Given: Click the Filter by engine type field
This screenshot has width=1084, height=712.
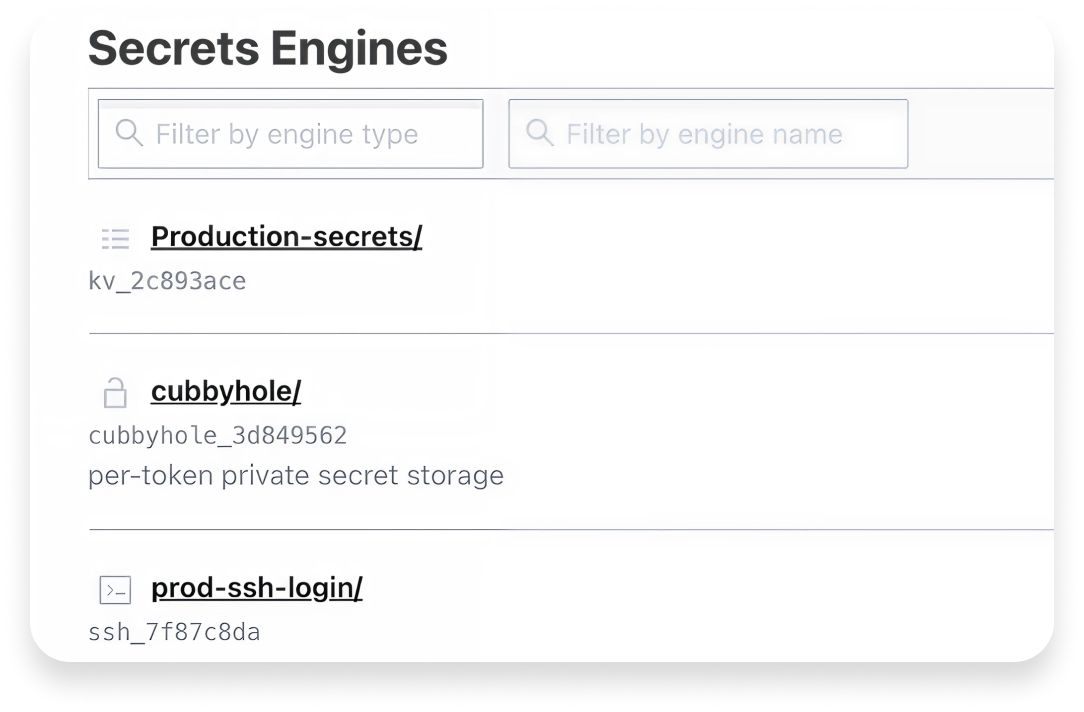Looking at the screenshot, I should pos(290,133).
